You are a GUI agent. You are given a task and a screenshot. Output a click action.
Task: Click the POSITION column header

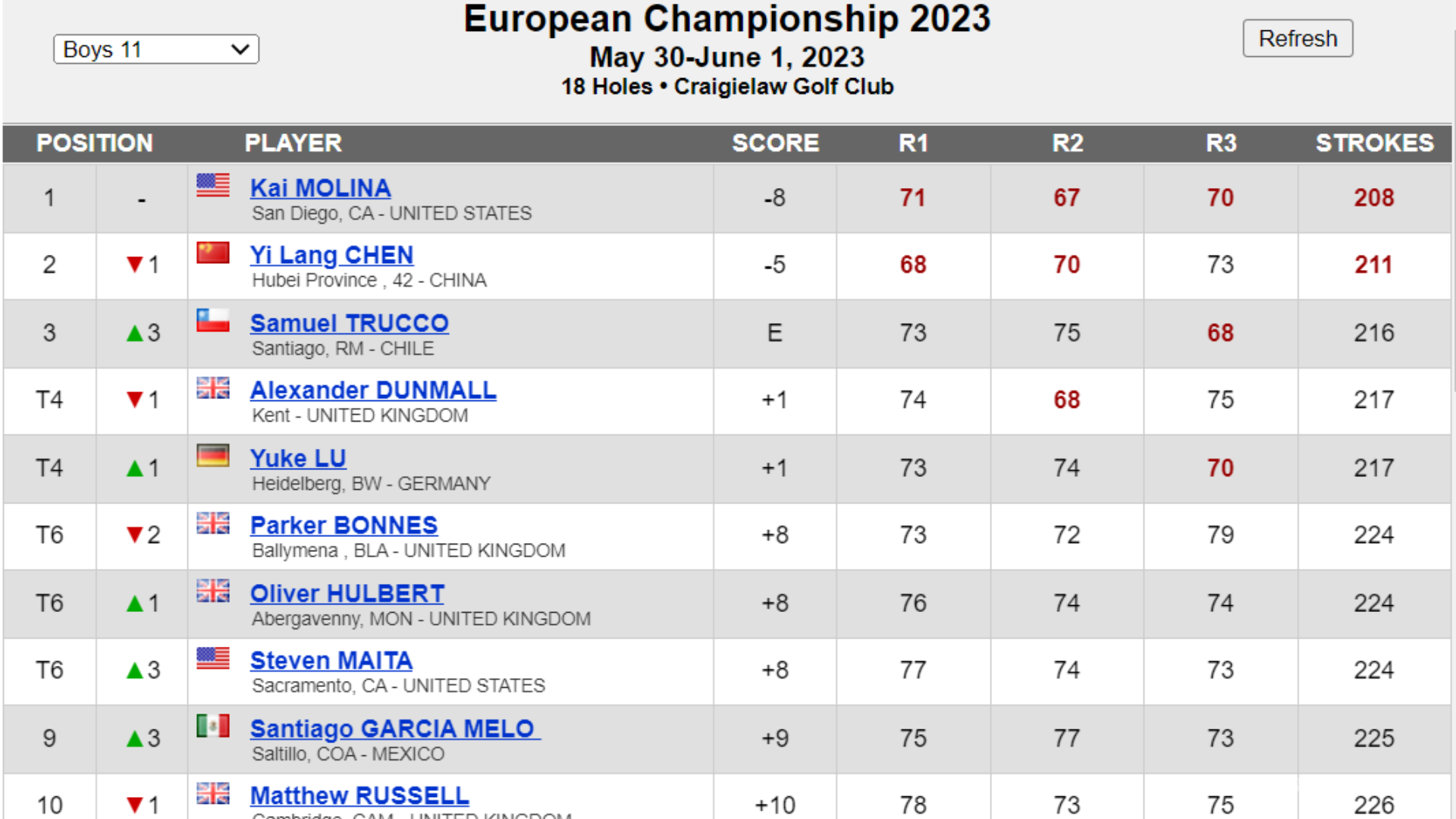95,143
